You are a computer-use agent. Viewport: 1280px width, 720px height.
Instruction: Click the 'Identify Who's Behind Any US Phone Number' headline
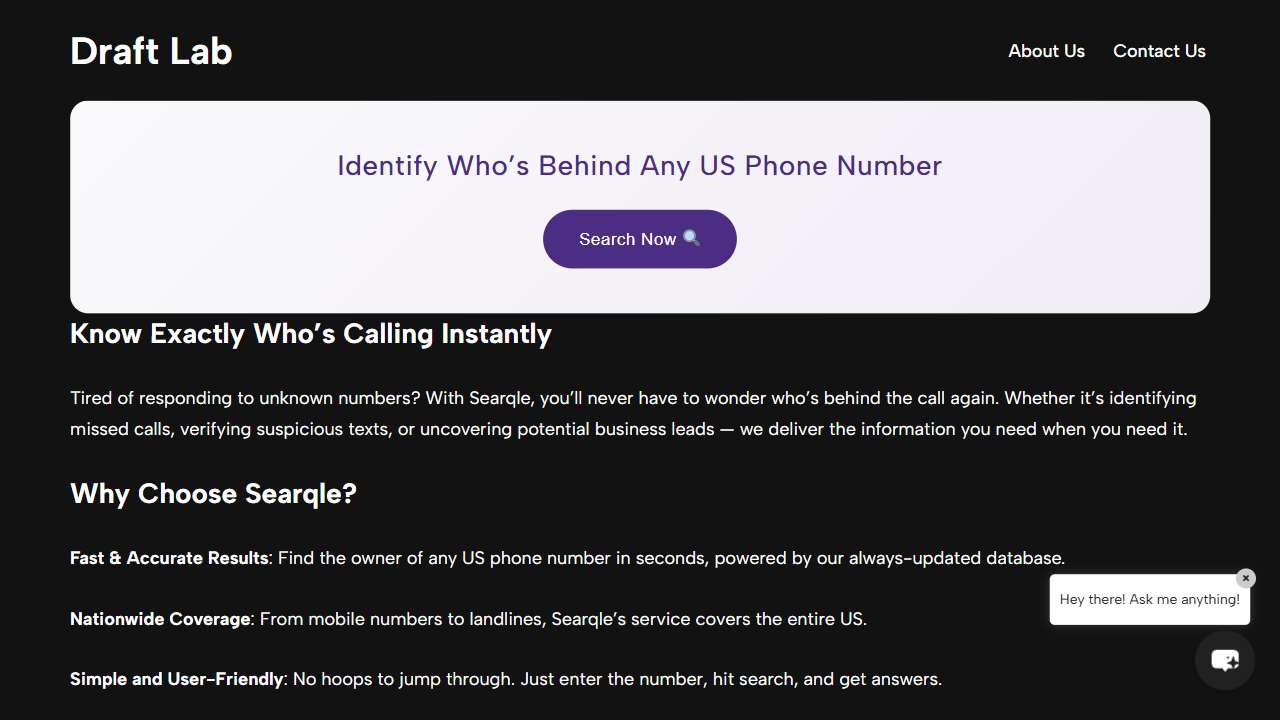click(x=640, y=165)
